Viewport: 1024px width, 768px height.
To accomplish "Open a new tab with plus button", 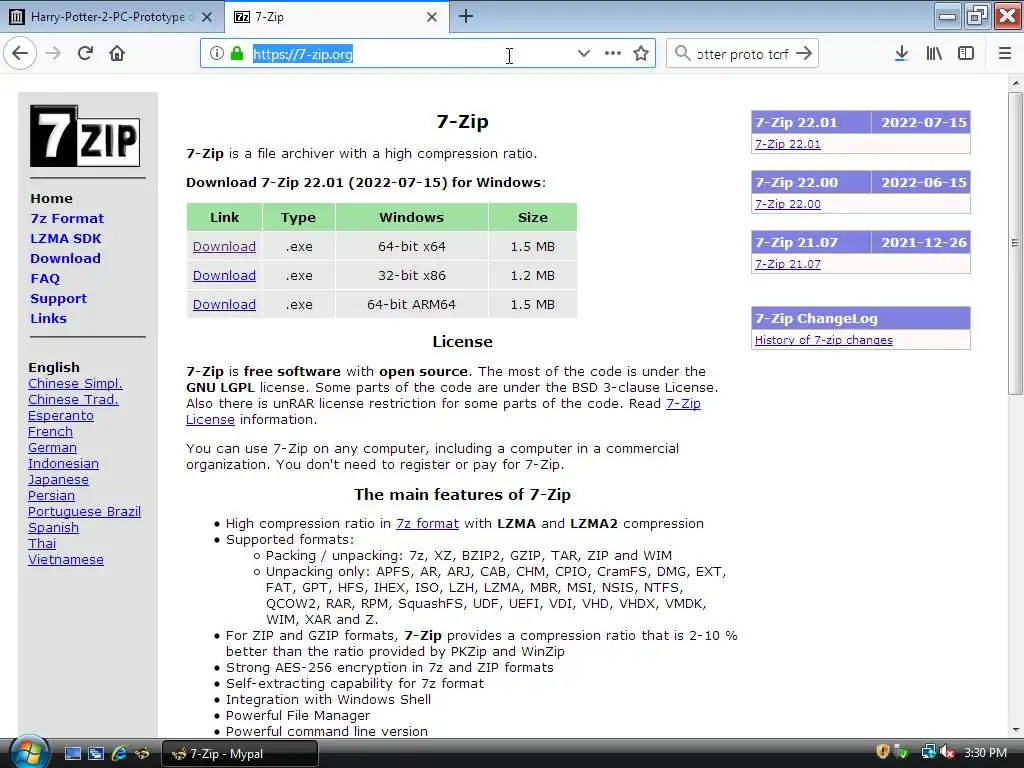I will [466, 16].
